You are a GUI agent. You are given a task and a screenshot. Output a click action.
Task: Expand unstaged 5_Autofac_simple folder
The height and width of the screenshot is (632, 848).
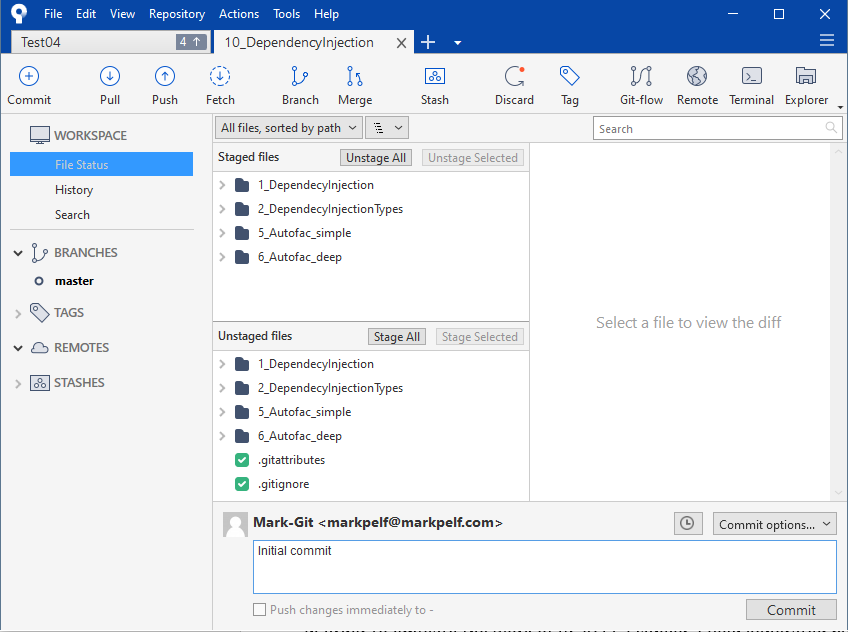pos(222,412)
